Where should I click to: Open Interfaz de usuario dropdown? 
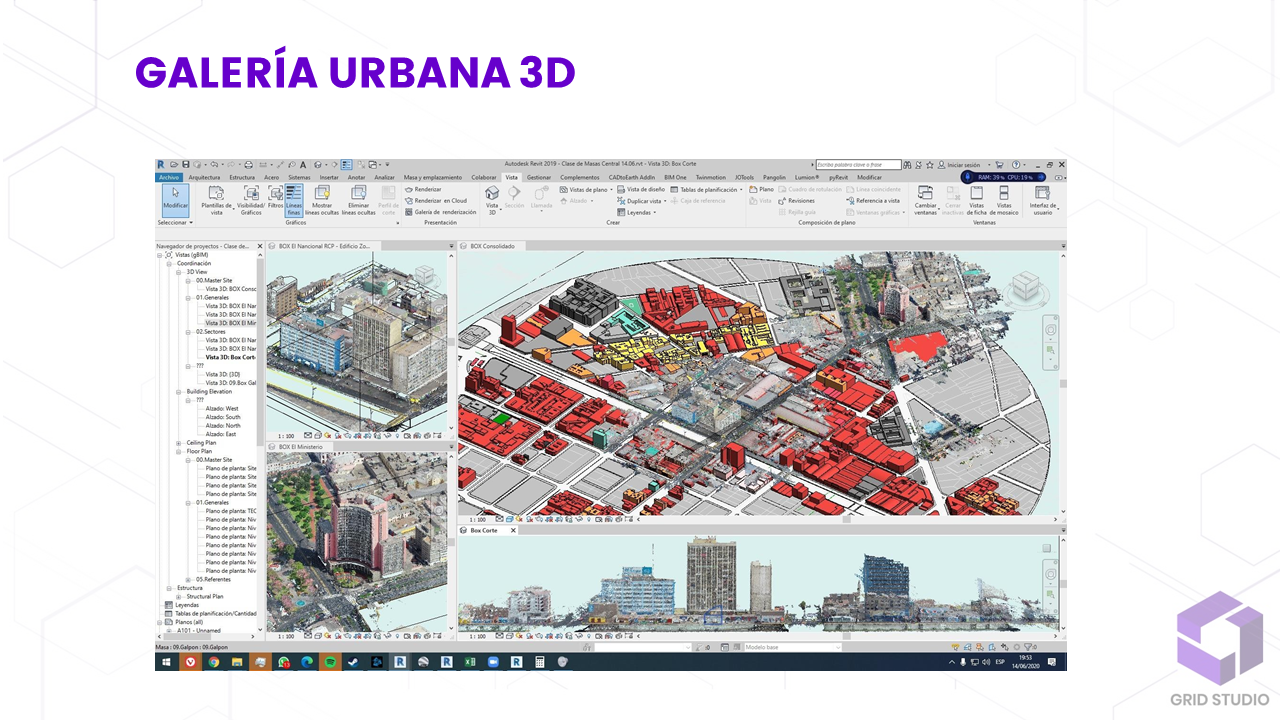tap(1043, 200)
